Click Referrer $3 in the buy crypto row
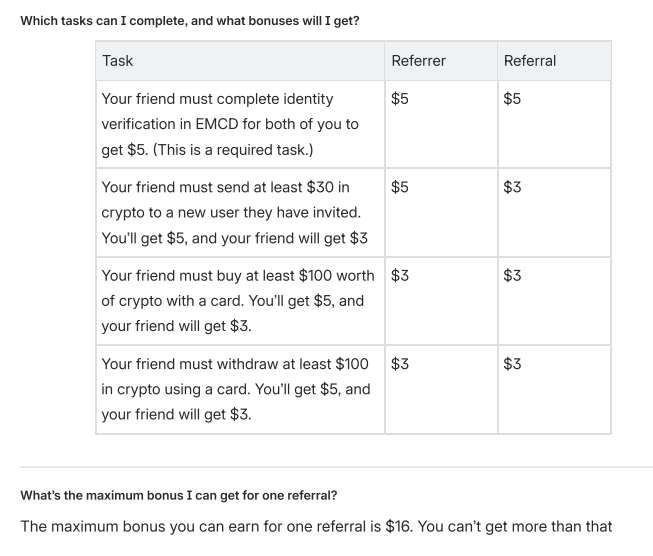This screenshot has width=653, height=556. (x=400, y=275)
